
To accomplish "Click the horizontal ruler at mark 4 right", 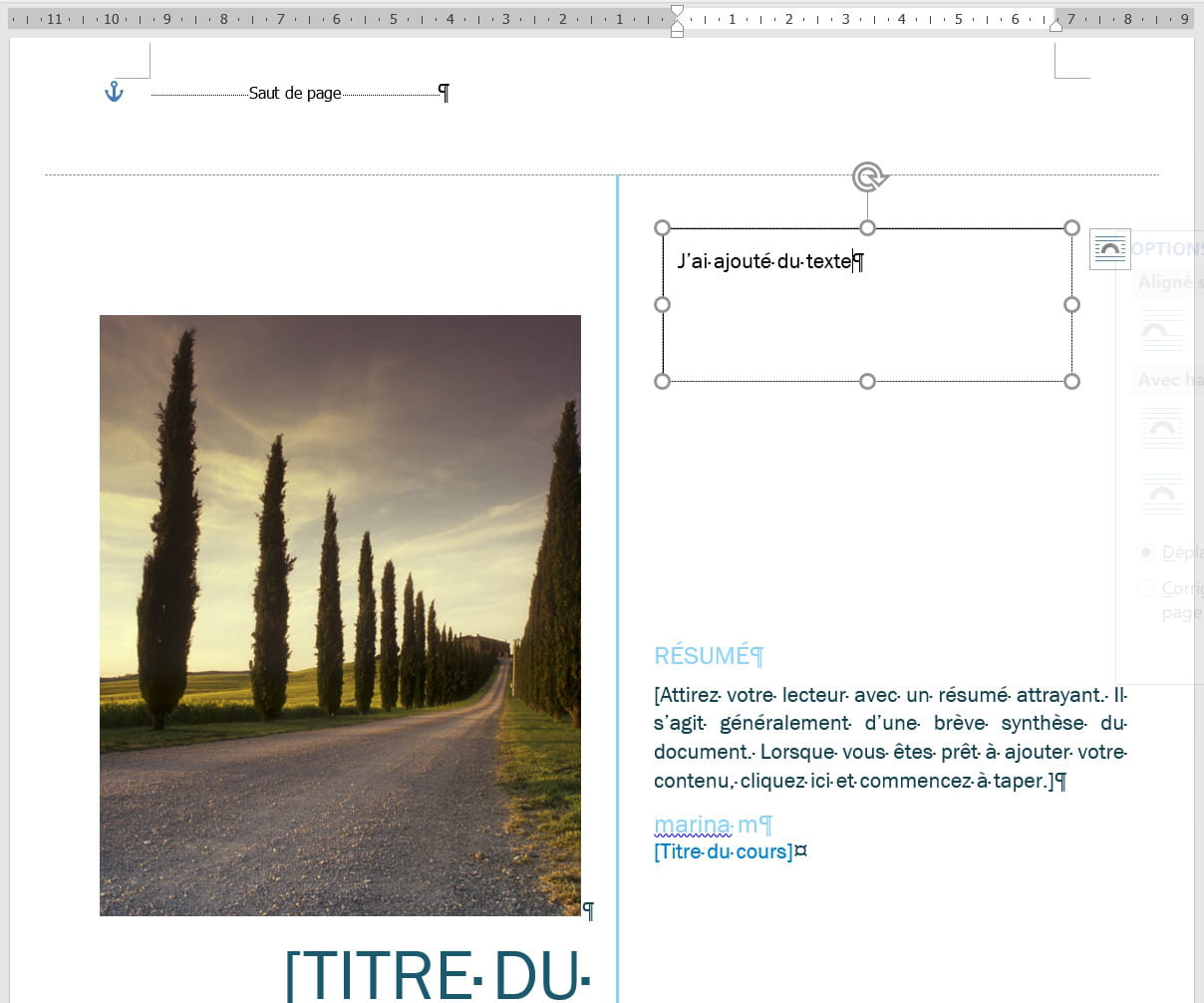I will click(x=902, y=19).
